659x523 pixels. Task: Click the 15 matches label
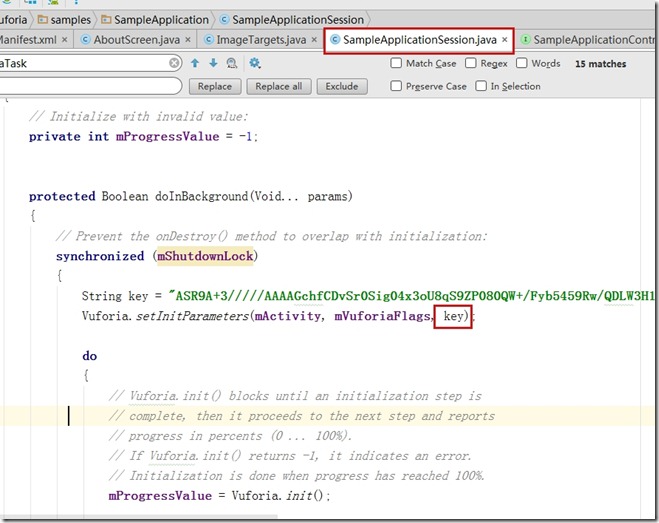point(600,64)
